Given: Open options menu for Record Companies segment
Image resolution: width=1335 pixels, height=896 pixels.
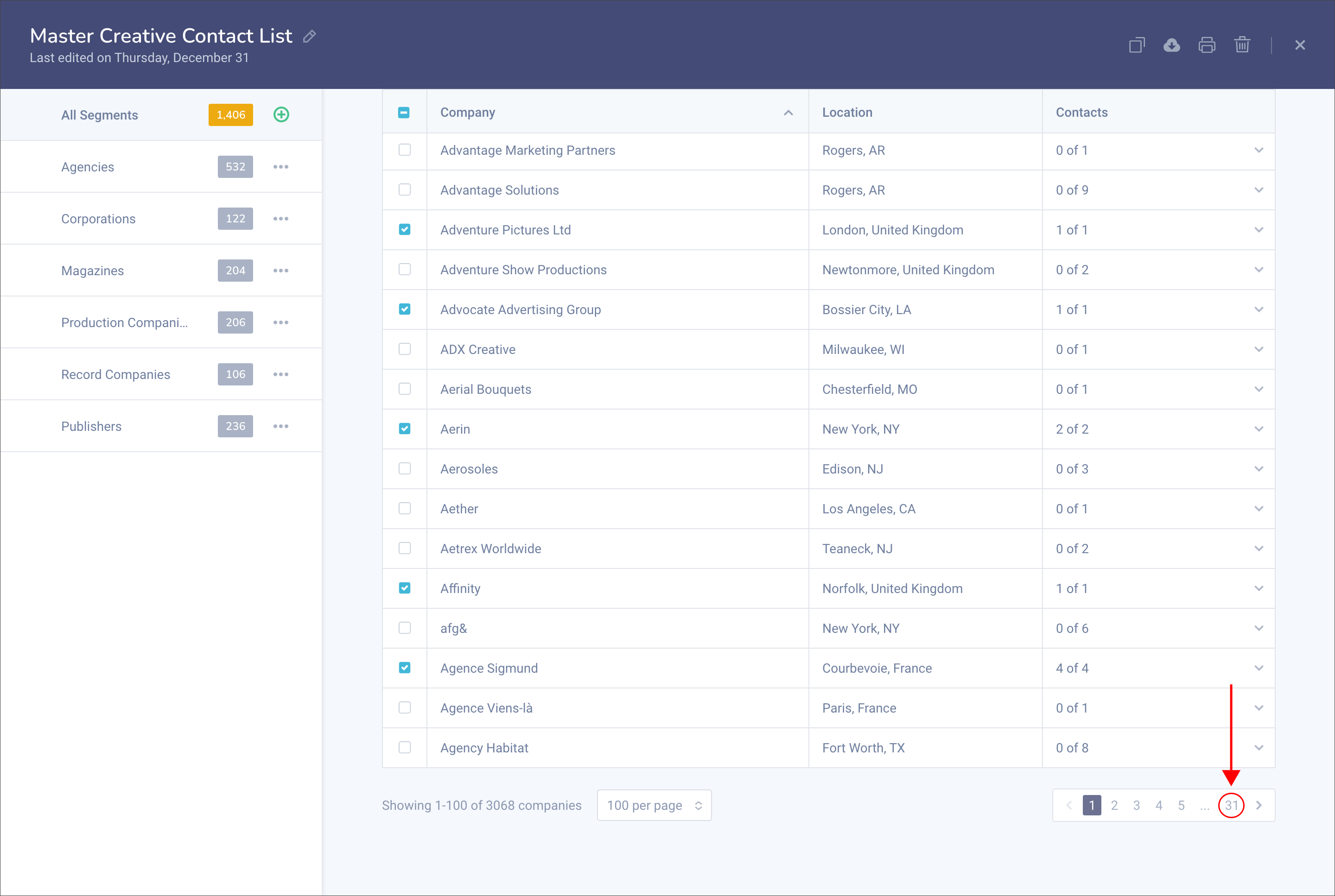Looking at the screenshot, I should pyautogui.click(x=281, y=374).
